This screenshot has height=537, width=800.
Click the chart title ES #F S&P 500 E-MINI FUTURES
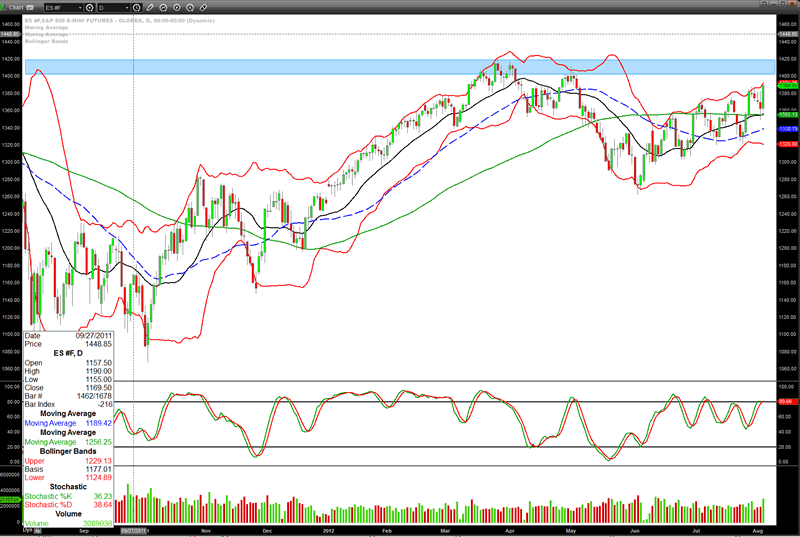(x=119, y=21)
